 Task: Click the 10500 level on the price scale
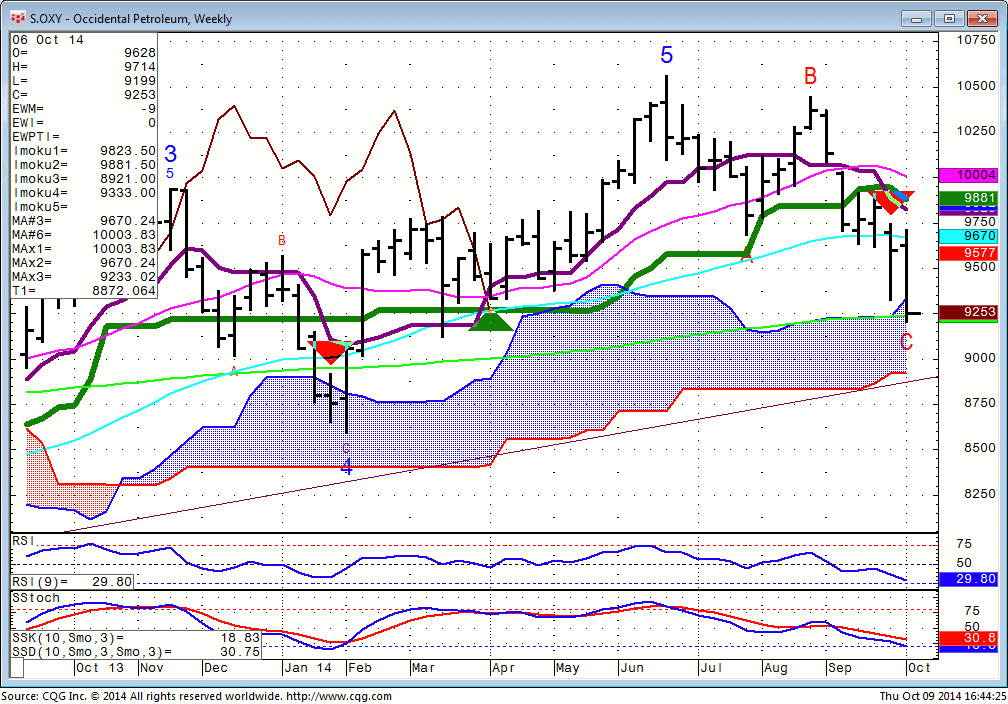tap(976, 86)
